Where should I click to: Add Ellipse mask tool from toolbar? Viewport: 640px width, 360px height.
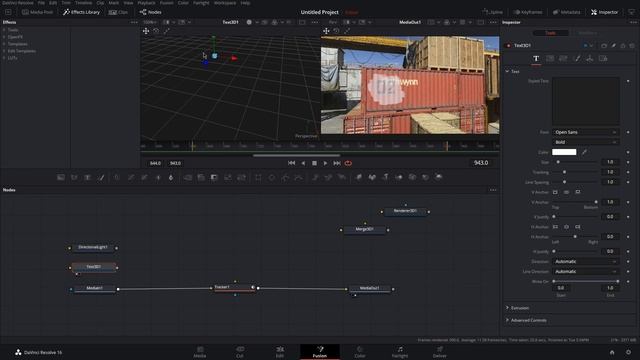click(272, 178)
